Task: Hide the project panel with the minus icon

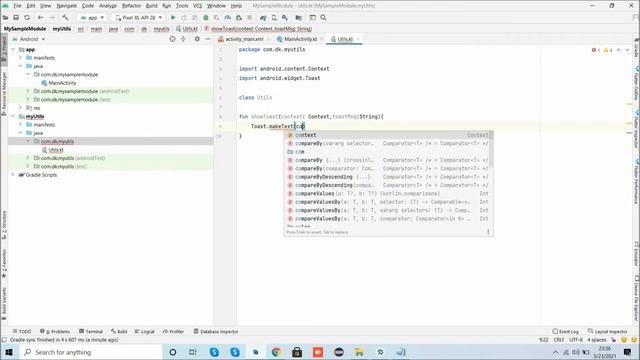Action: tap(208, 39)
